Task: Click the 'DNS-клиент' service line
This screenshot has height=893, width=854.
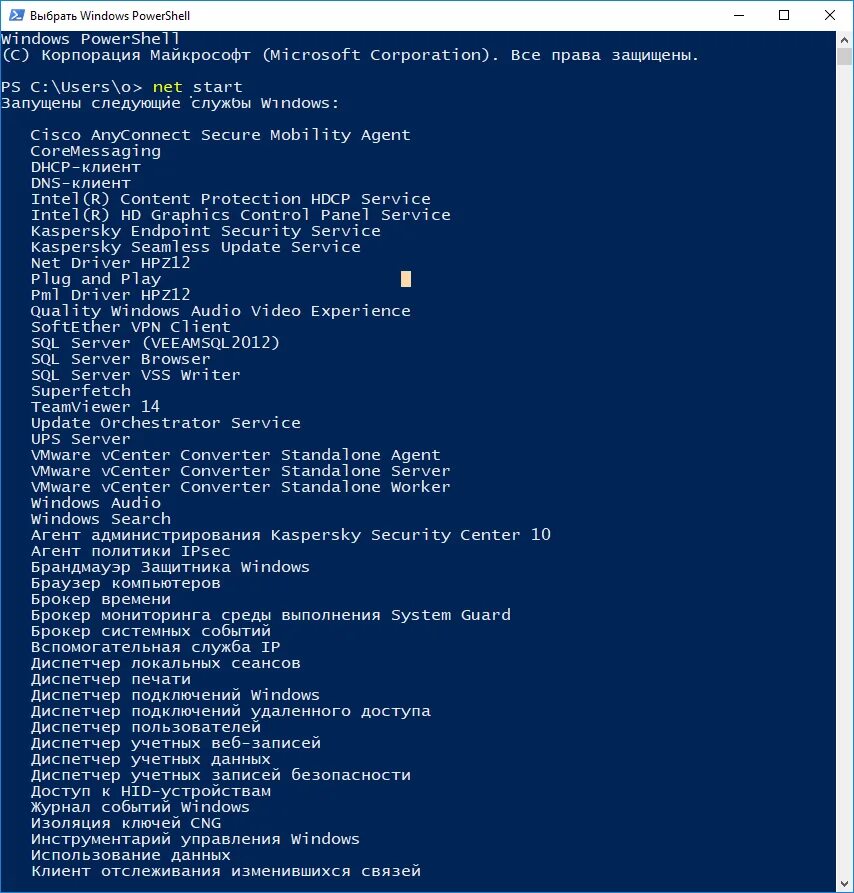Action: pyautogui.click(x=81, y=183)
